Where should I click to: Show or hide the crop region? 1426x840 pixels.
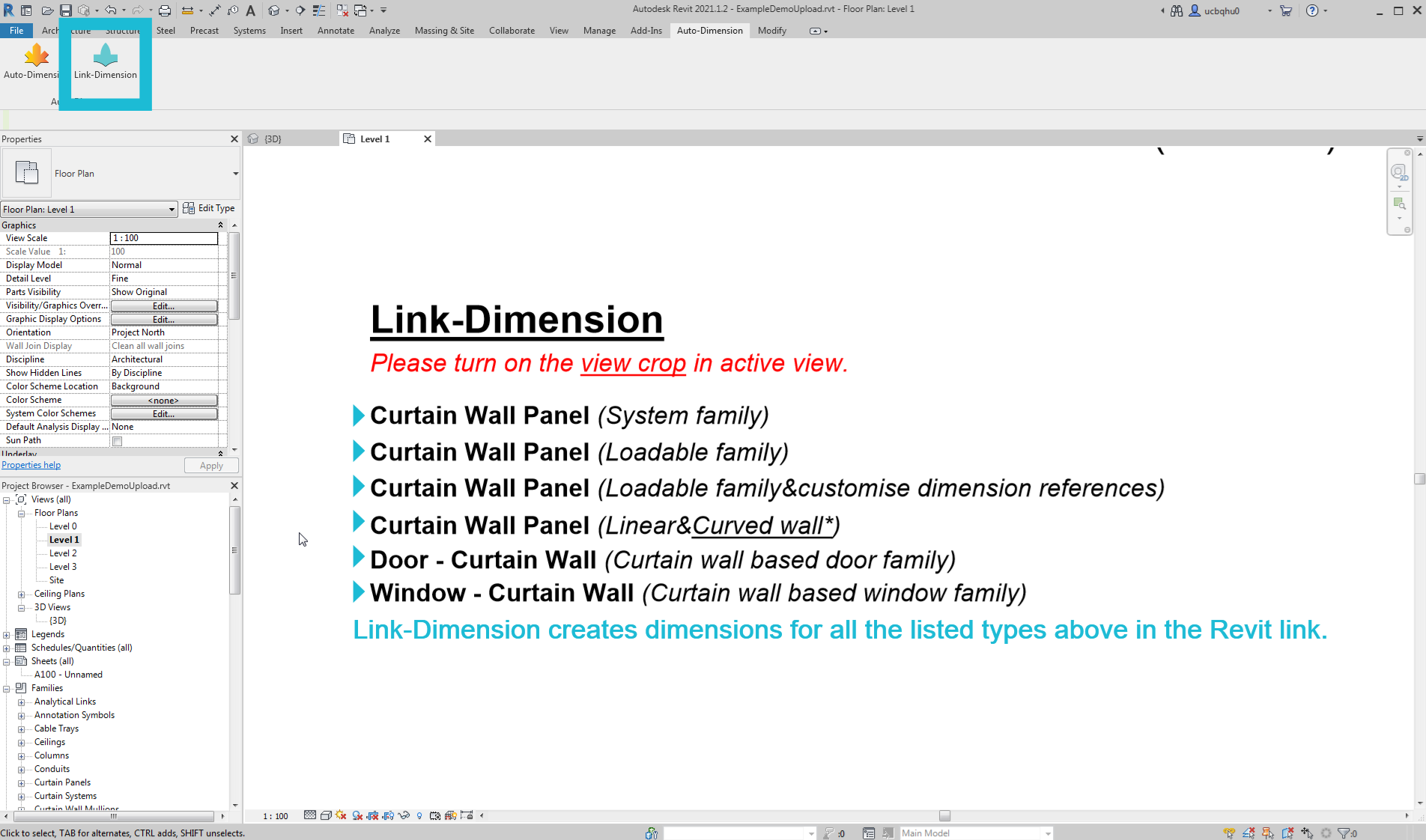[x=388, y=815]
